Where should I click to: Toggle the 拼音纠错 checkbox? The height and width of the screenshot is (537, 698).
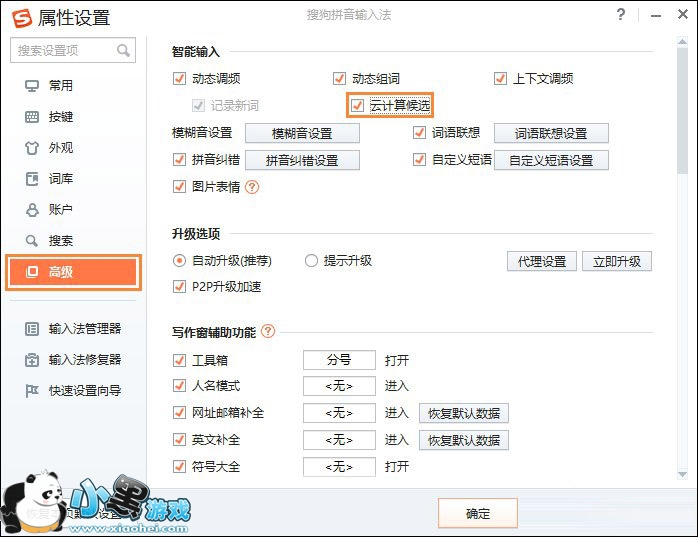179,159
